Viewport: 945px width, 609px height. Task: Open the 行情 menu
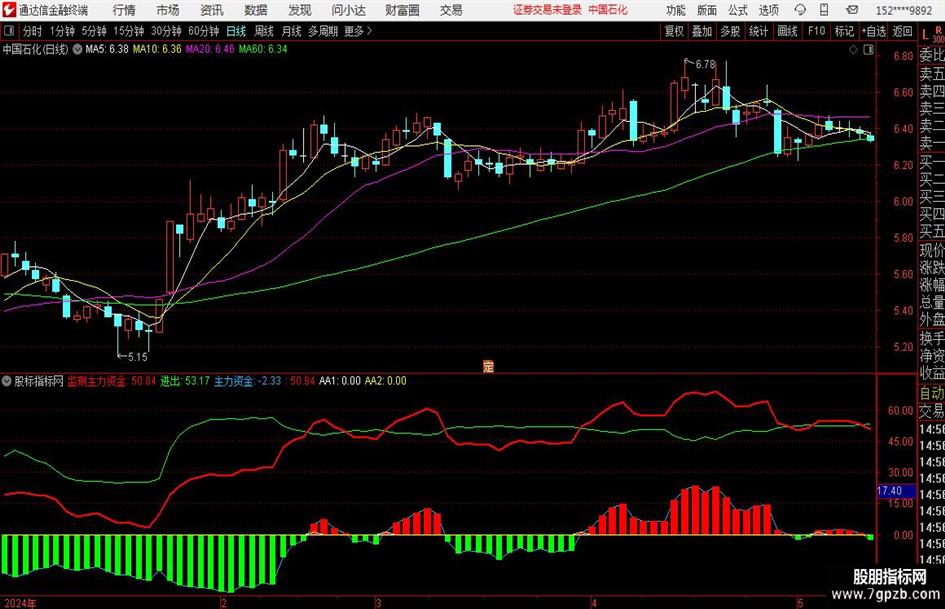[124, 10]
